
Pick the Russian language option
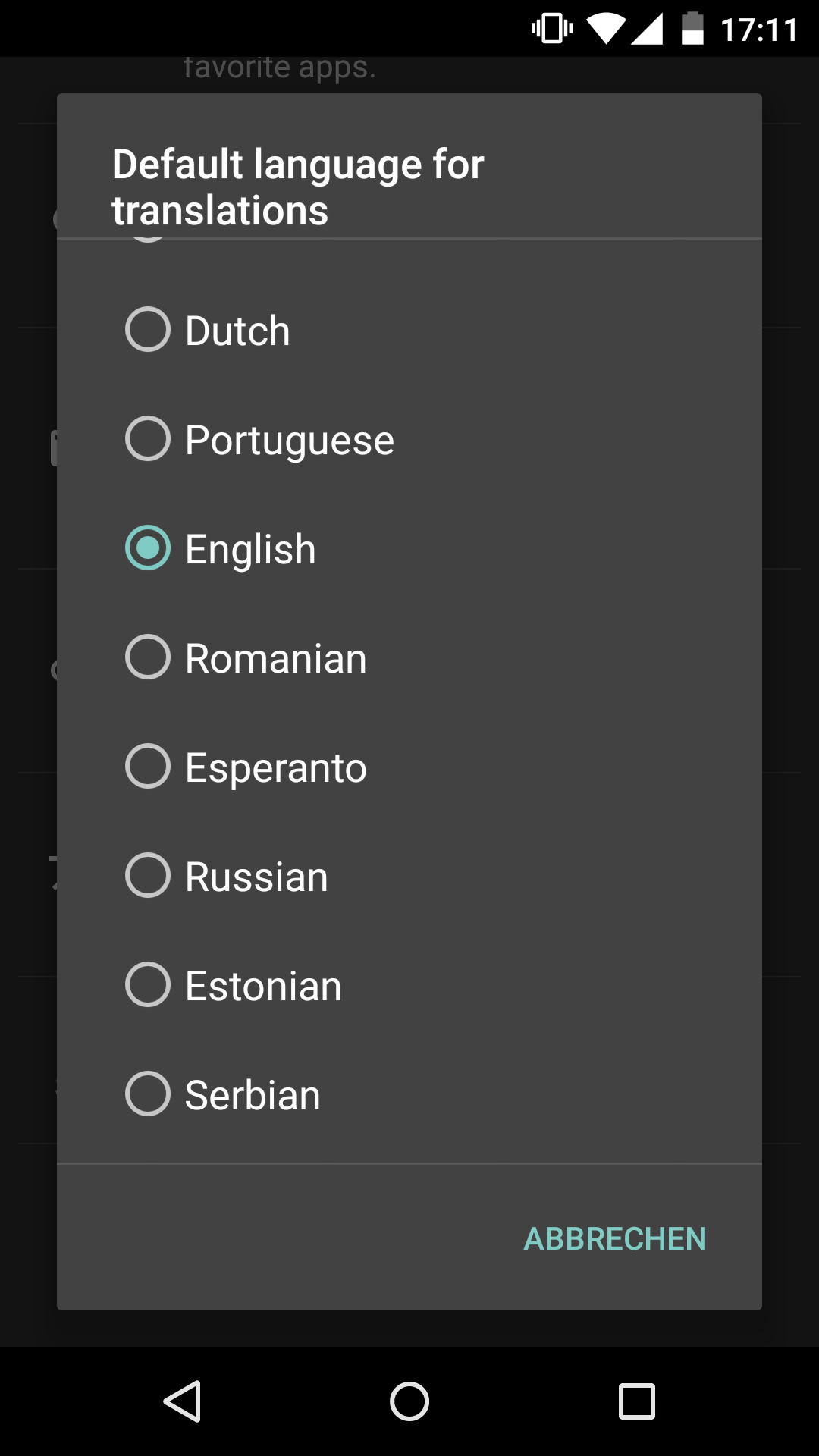[148, 875]
